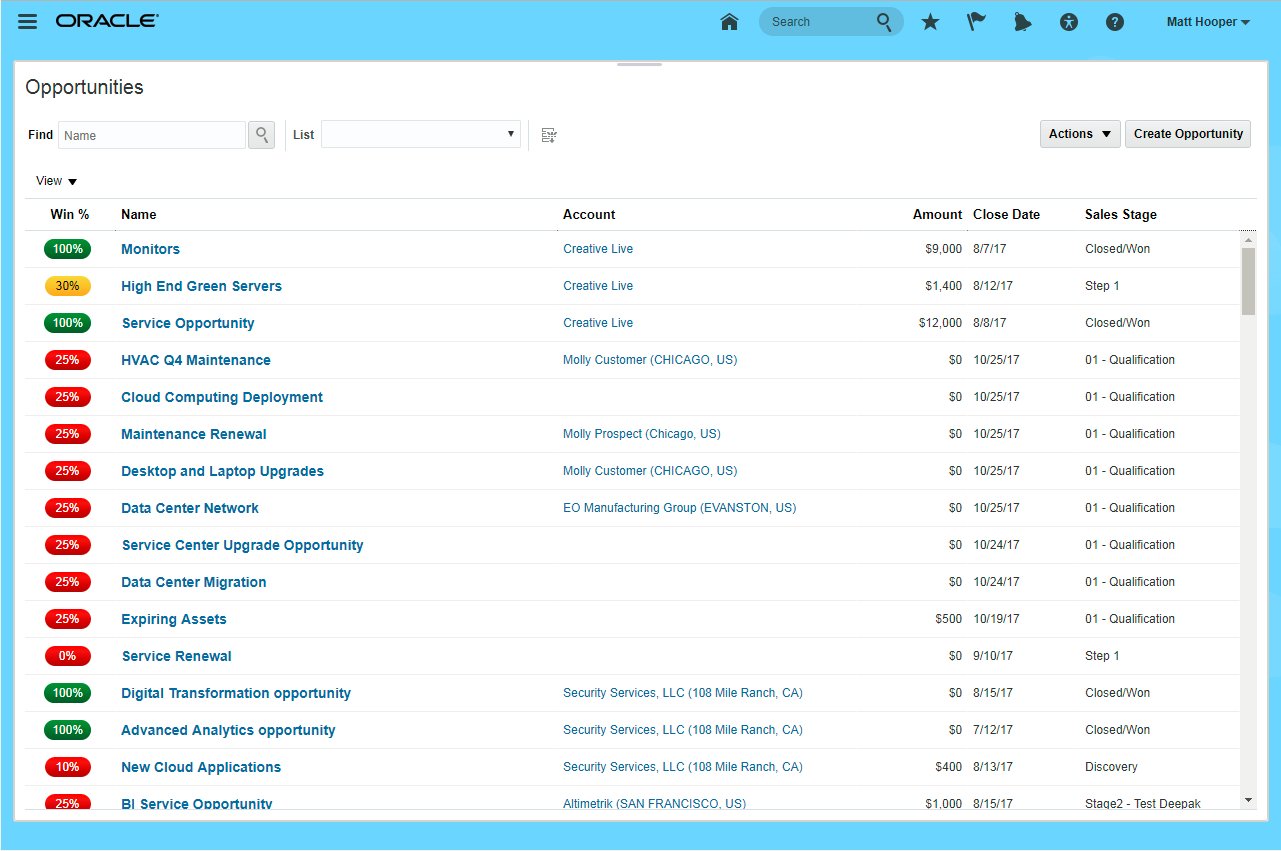The height and width of the screenshot is (851, 1281).
Task: Click the list edit icon beside List dropdown
Action: point(549,135)
